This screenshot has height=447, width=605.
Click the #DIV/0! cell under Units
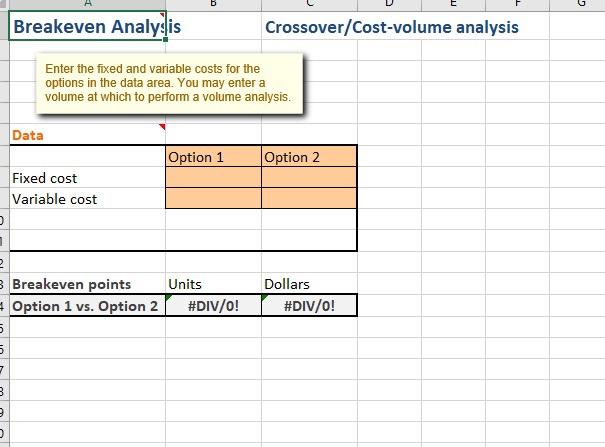coord(213,306)
